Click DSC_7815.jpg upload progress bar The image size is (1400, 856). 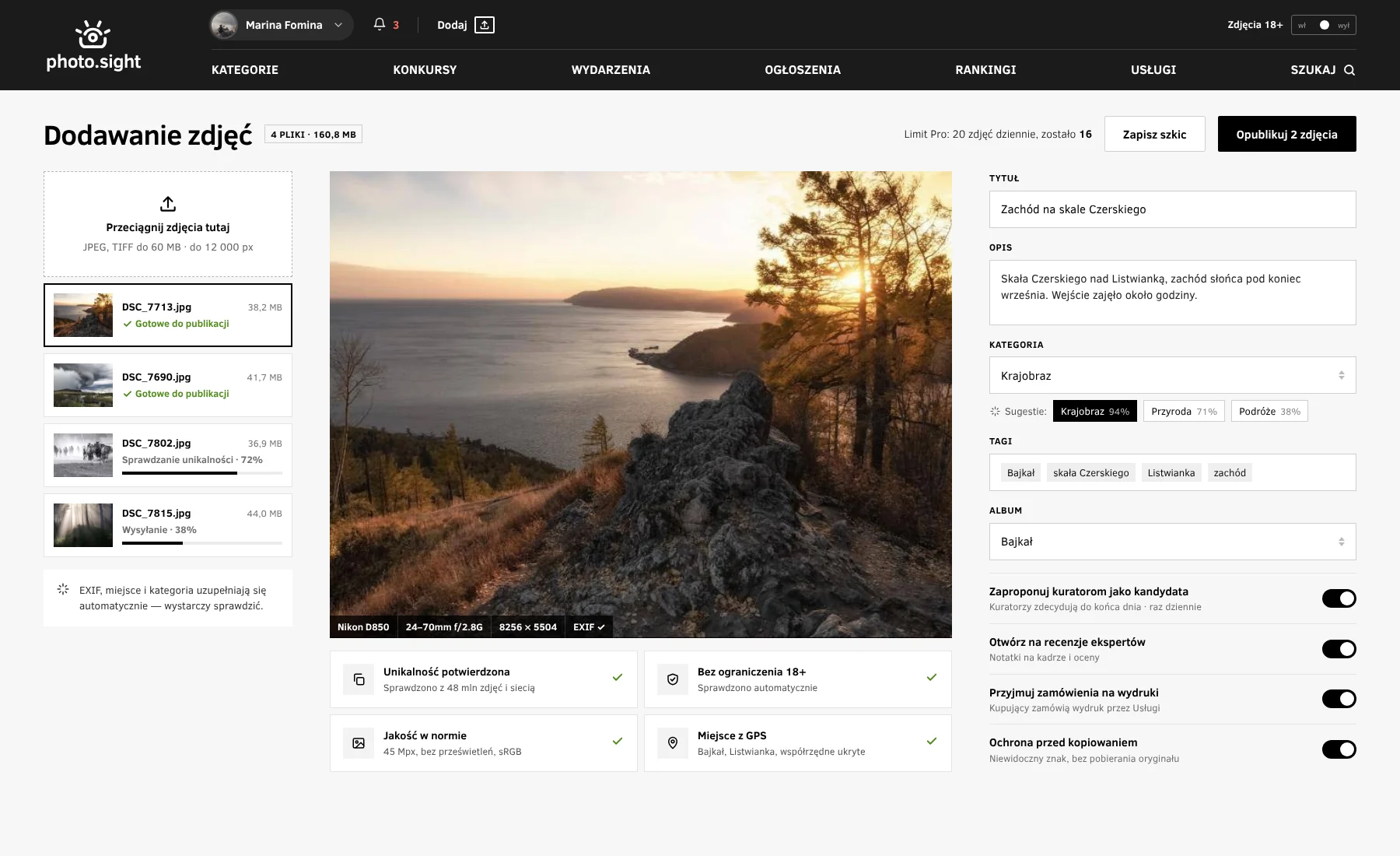202,543
